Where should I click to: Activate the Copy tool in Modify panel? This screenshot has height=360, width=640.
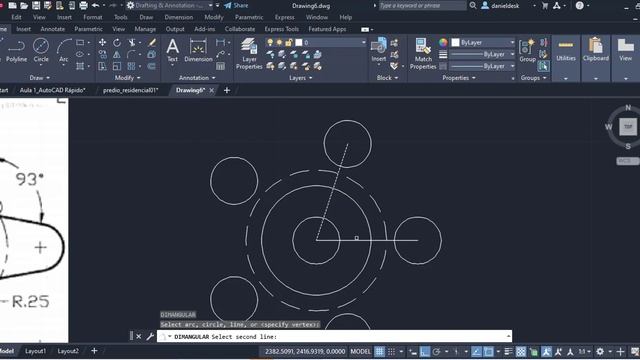click(102, 54)
